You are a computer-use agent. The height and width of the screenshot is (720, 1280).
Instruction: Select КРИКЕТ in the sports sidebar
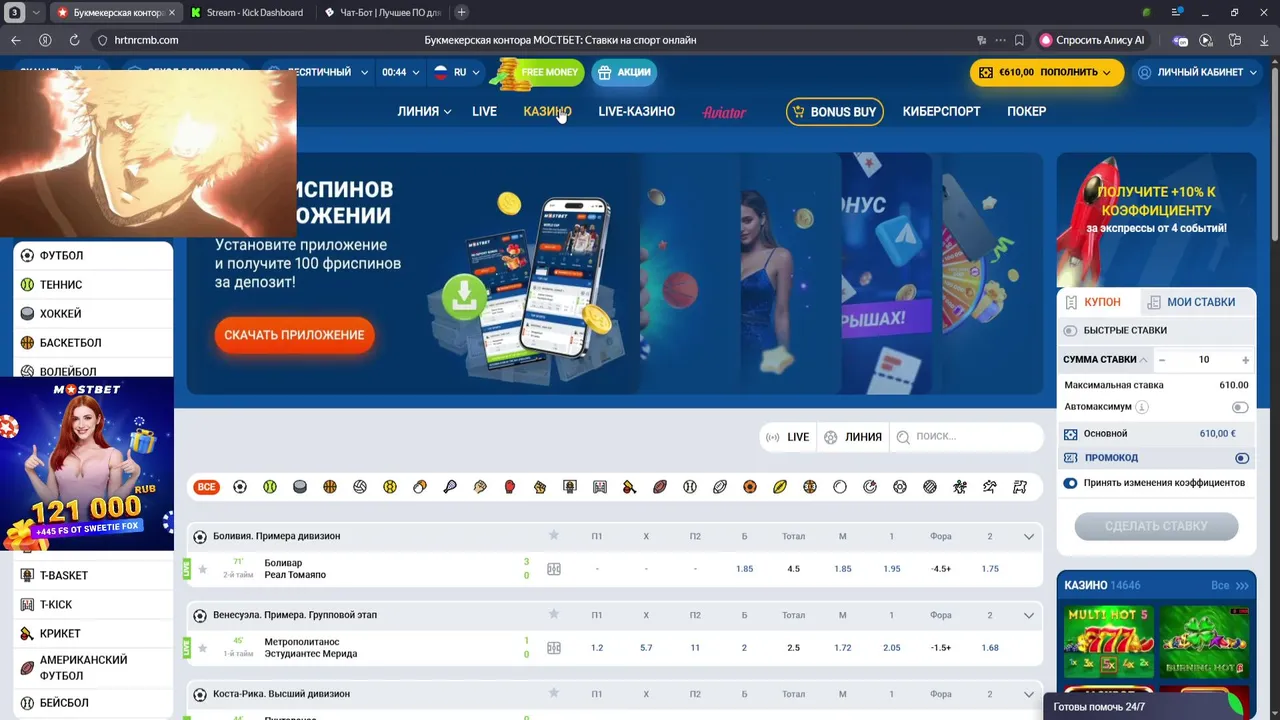click(93, 634)
